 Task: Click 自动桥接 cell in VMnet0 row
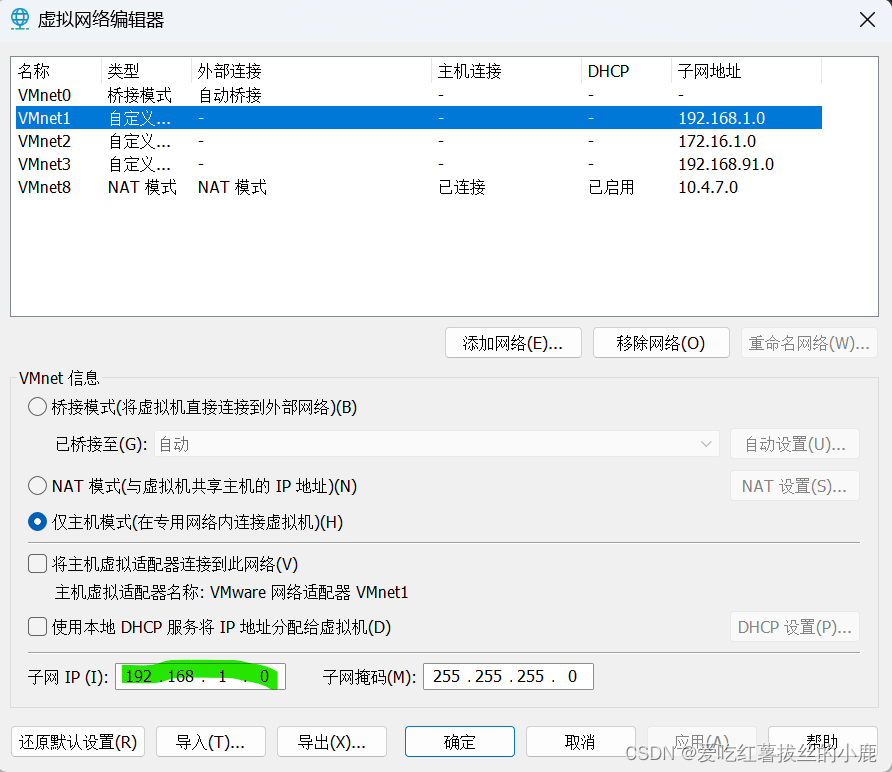(x=230, y=95)
